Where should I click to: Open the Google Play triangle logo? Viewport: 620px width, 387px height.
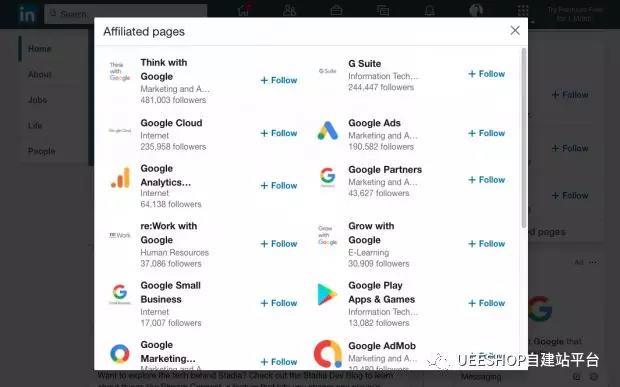pos(327,294)
